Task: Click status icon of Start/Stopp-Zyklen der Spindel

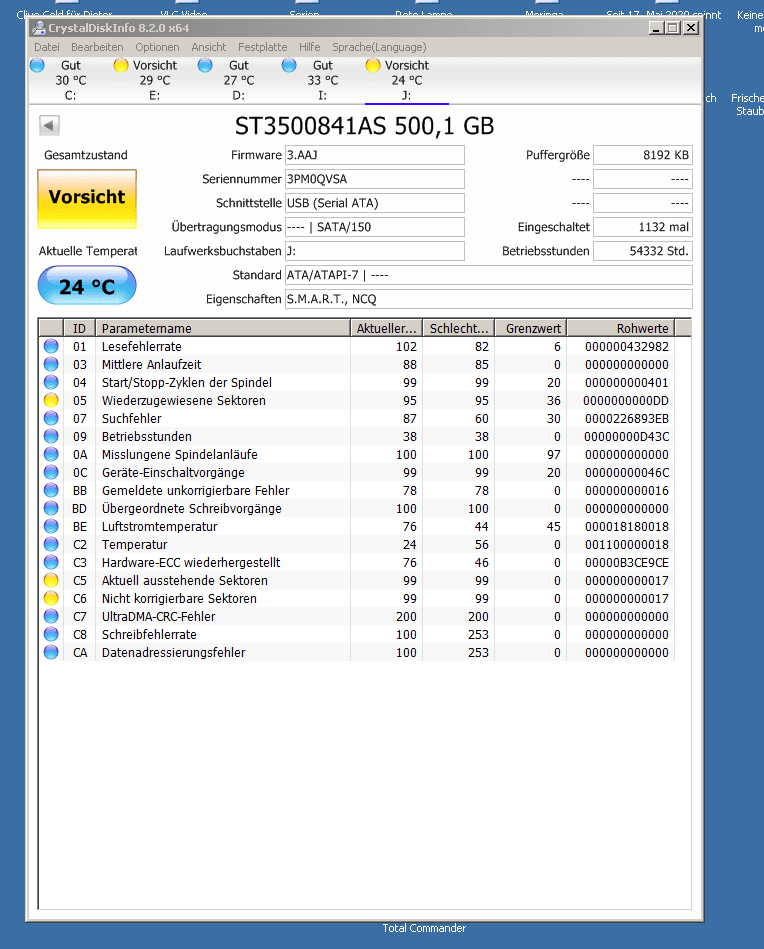Action: [x=51, y=383]
